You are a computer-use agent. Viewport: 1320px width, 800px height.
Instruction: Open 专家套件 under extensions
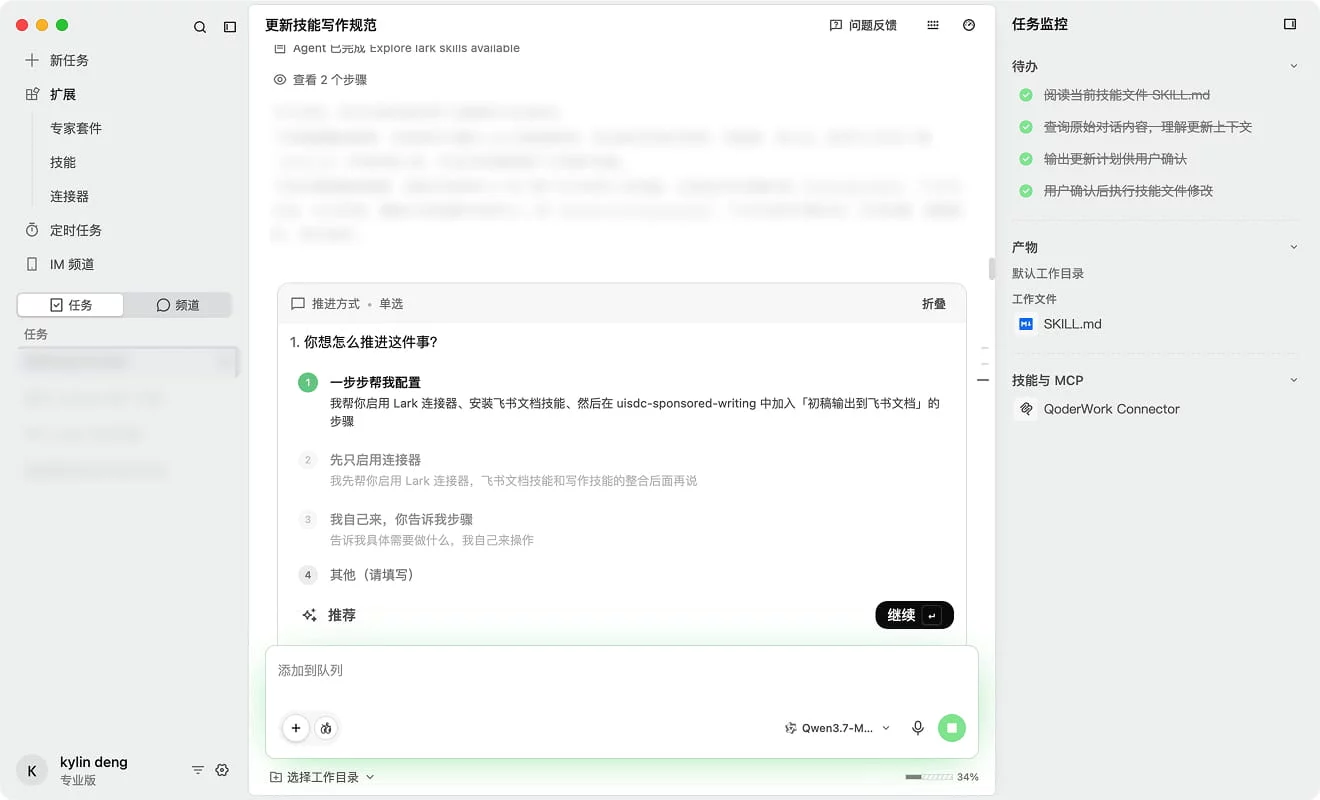(76, 128)
